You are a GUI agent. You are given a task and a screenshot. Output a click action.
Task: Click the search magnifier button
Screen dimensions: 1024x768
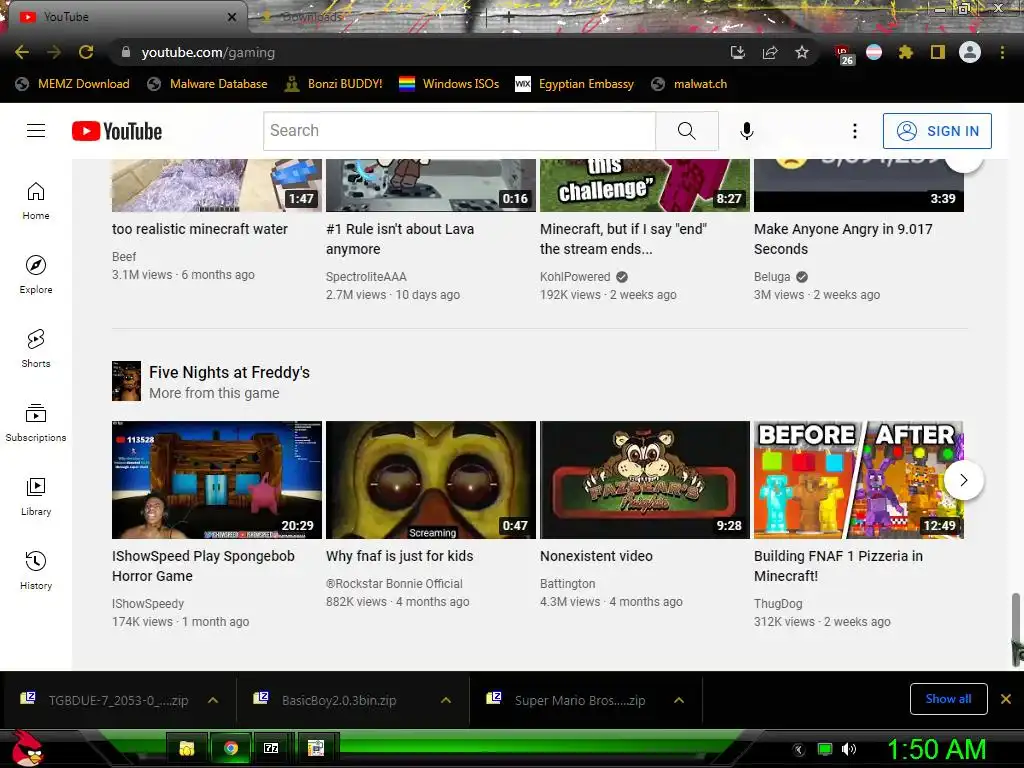coord(686,131)
